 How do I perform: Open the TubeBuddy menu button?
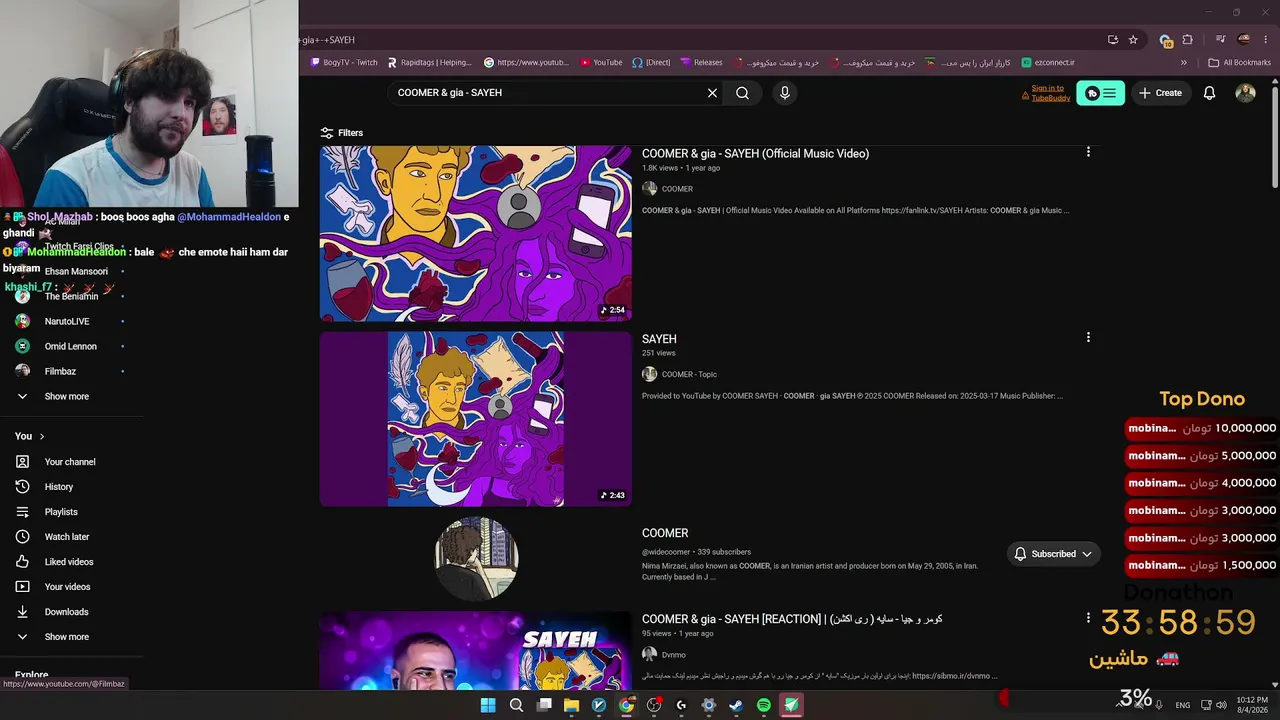coord(1100,93)
